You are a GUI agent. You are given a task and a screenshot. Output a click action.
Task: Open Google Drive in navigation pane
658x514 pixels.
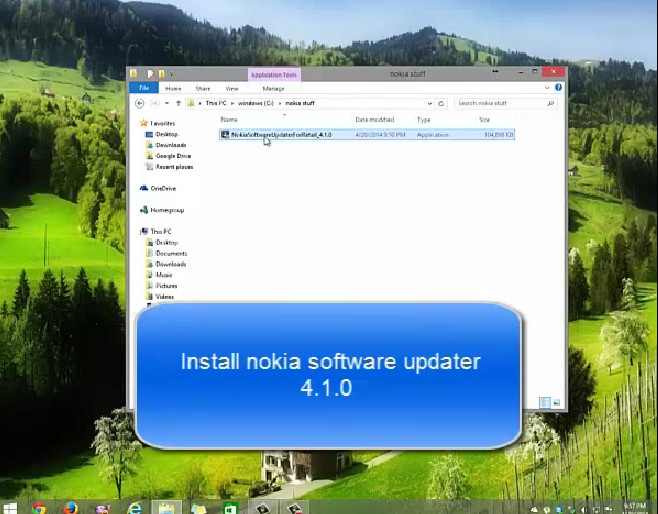(x=168, y=156)
